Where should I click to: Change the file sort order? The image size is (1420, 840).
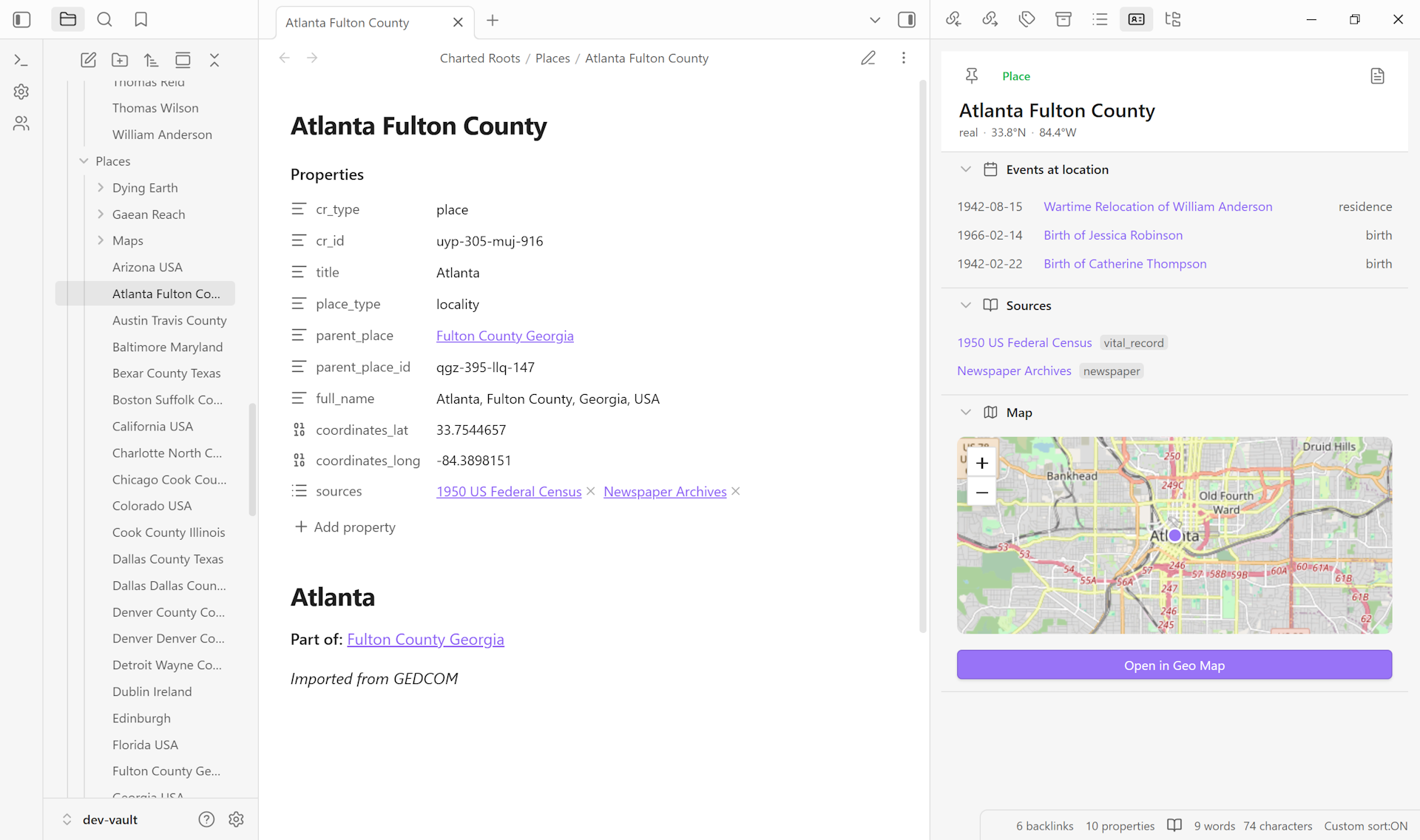(151, 61)
